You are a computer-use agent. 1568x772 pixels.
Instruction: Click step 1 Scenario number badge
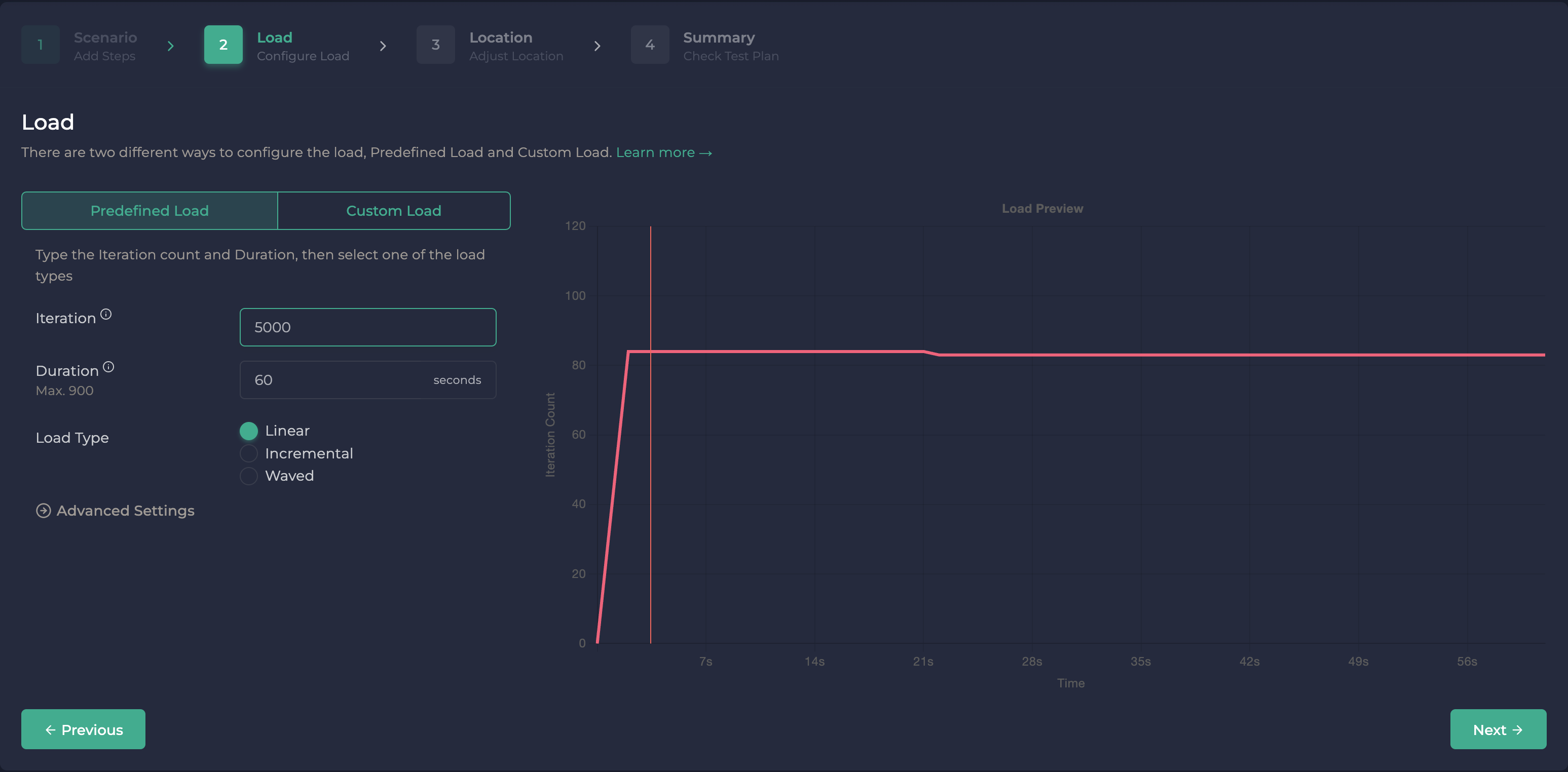40,45
